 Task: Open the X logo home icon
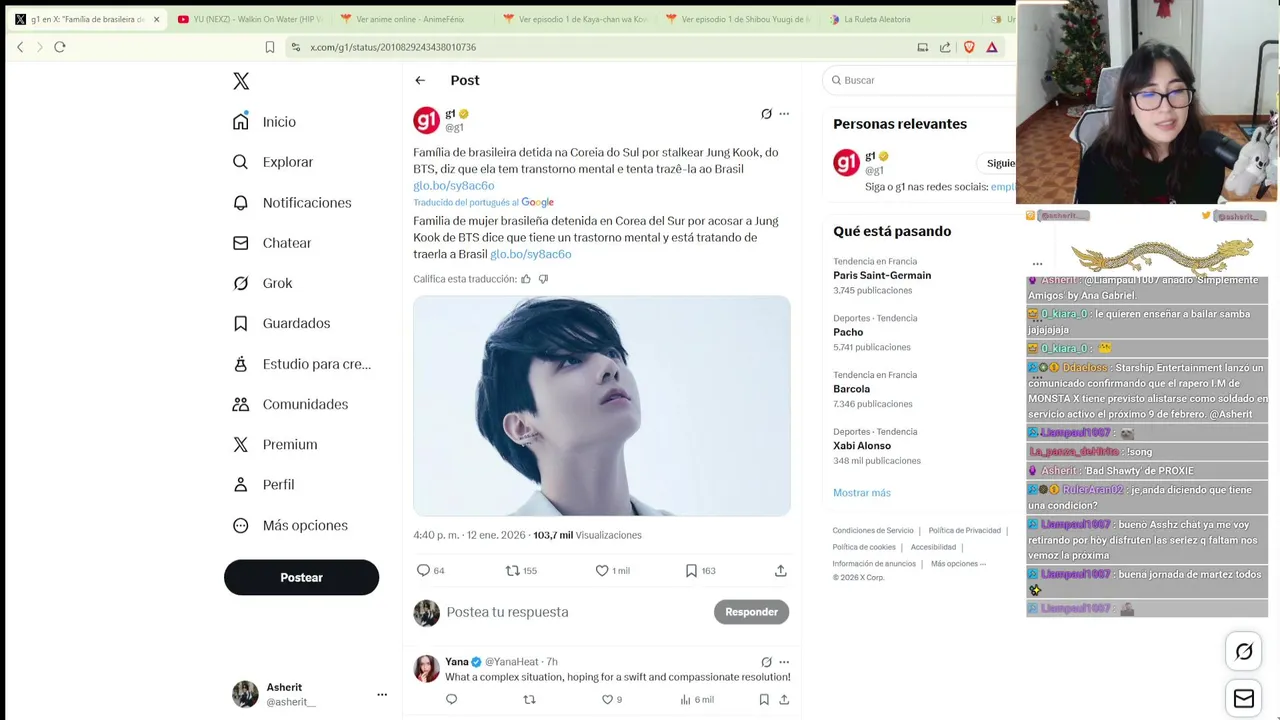(x=241, y=81)
